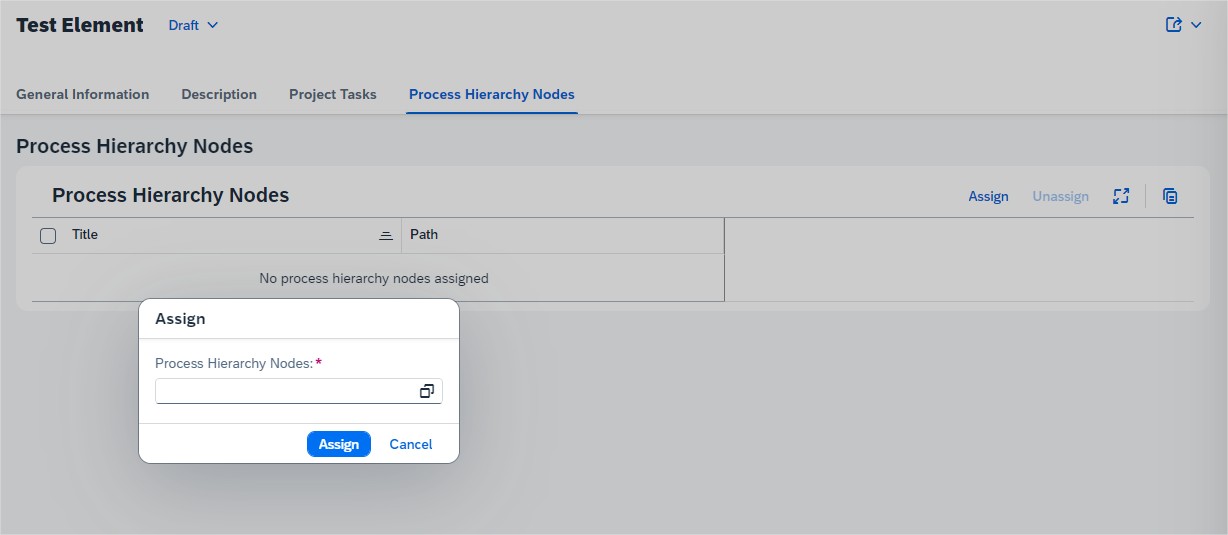This screenshot has height=535, width=1228.
Task: Expand the chevron next to the share icon
Action: (x=1196, y=25)
